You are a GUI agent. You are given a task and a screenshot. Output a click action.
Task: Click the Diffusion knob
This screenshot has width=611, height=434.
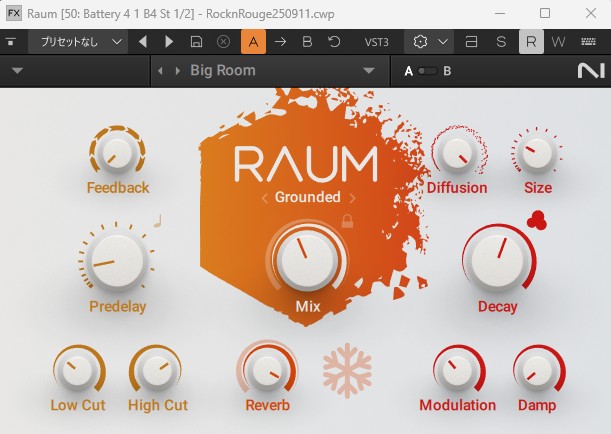459,153
